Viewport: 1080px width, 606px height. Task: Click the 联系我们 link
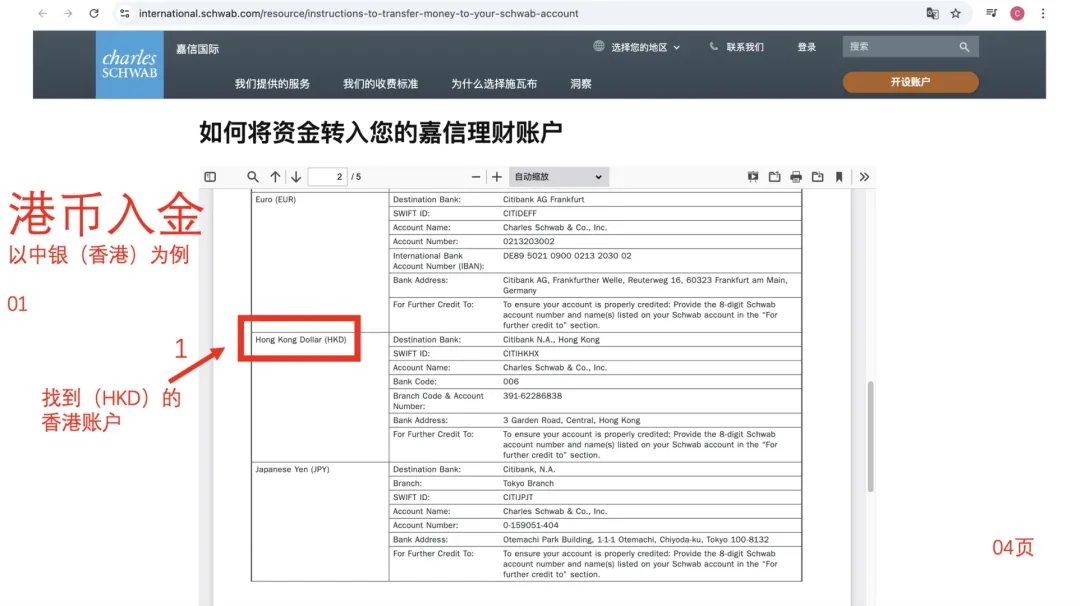click(745, 47)
